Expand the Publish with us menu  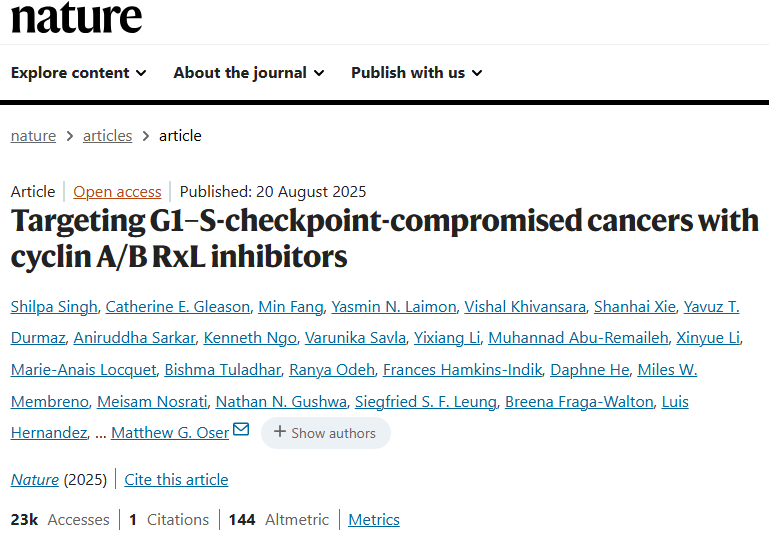416,72
